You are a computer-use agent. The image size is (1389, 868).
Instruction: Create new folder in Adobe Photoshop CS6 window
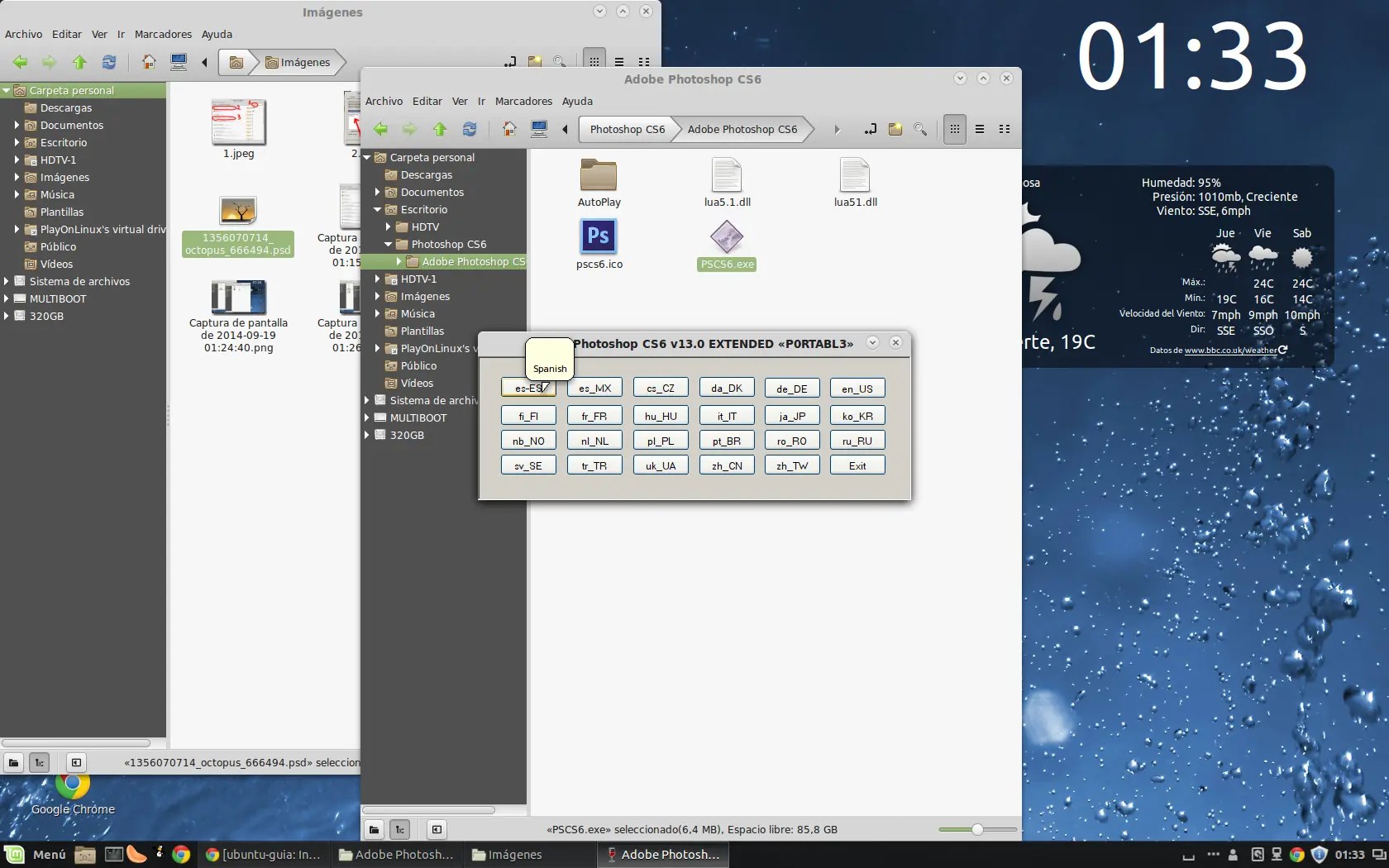tap(895, 129)
